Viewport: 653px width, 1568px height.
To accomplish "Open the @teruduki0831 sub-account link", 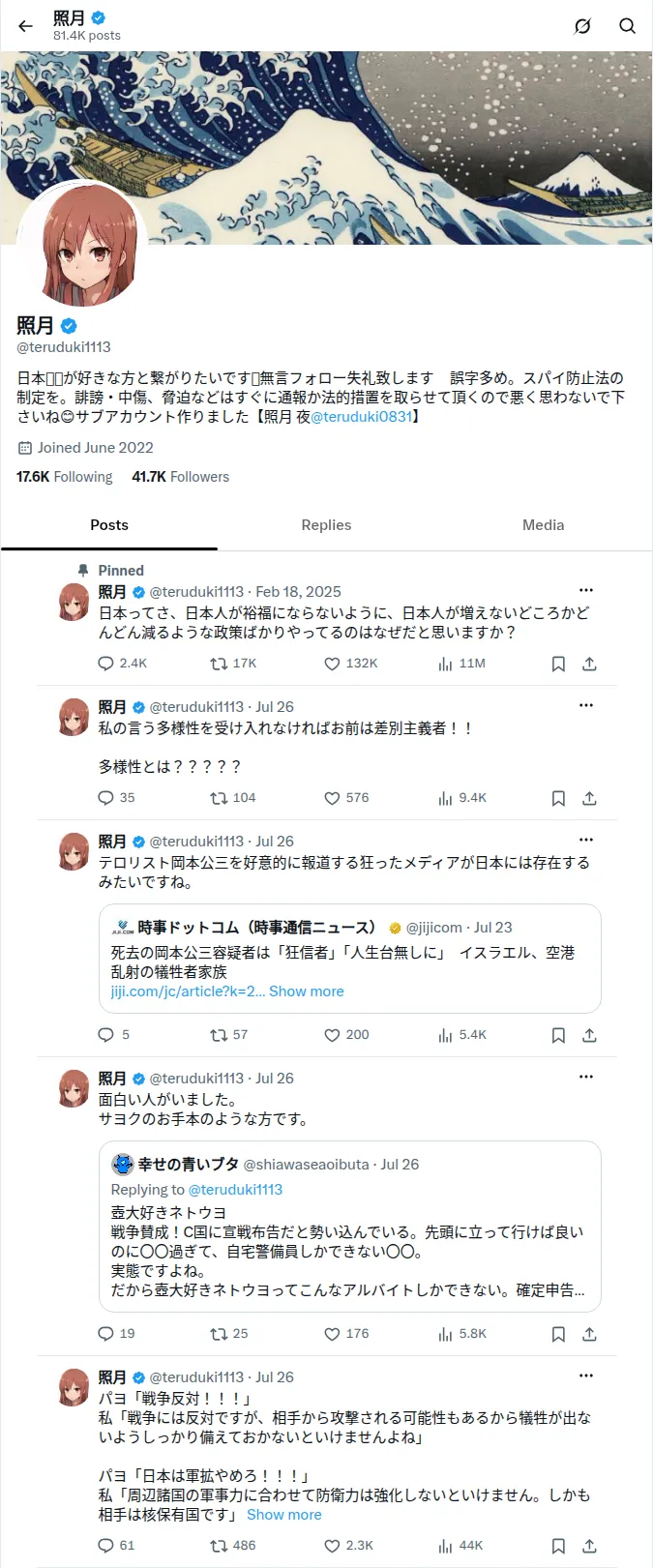I will pos(361,417).
